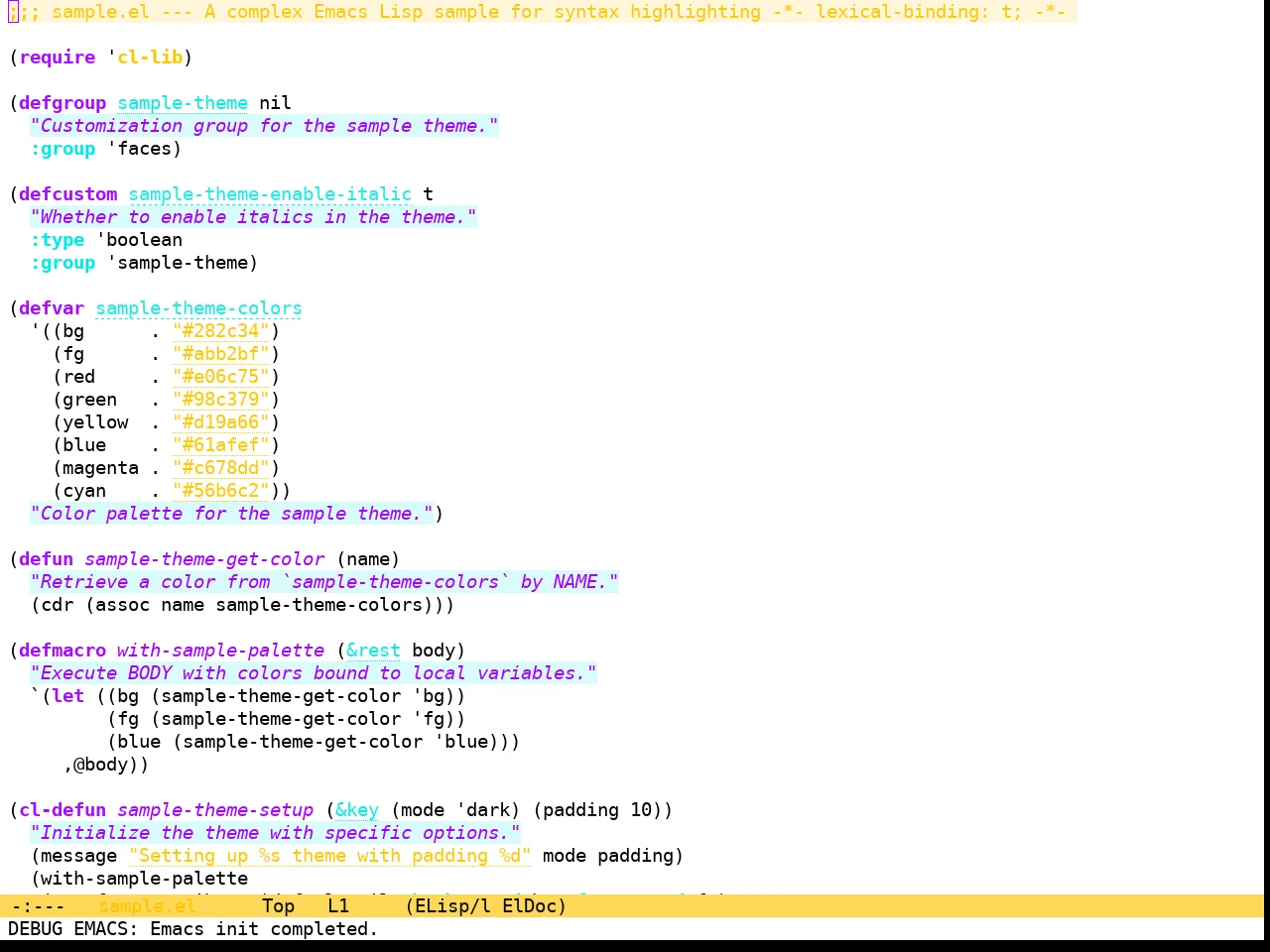Click the 'require' keyword

(58, 58)
